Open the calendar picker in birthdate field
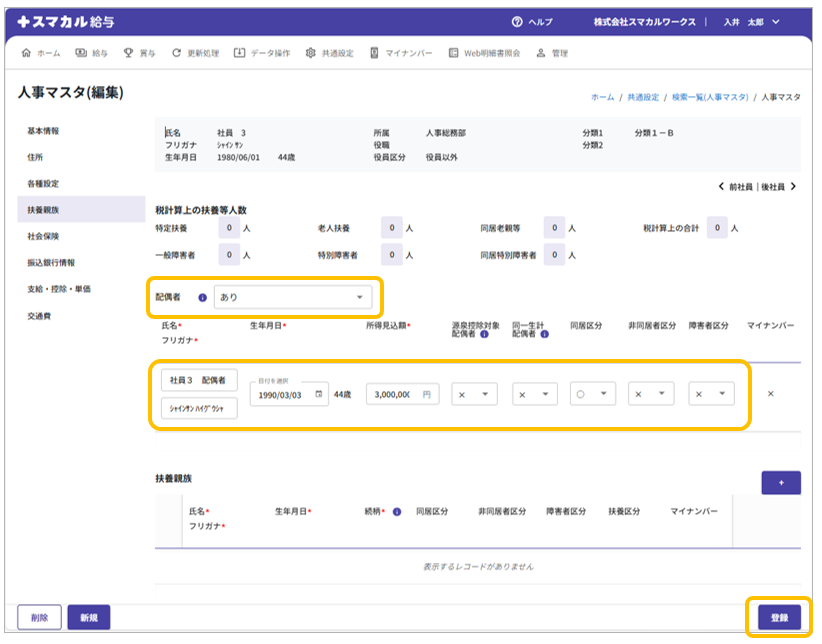Image resolution: width=822 pixels, height=644 pixels. pos(319,395)
